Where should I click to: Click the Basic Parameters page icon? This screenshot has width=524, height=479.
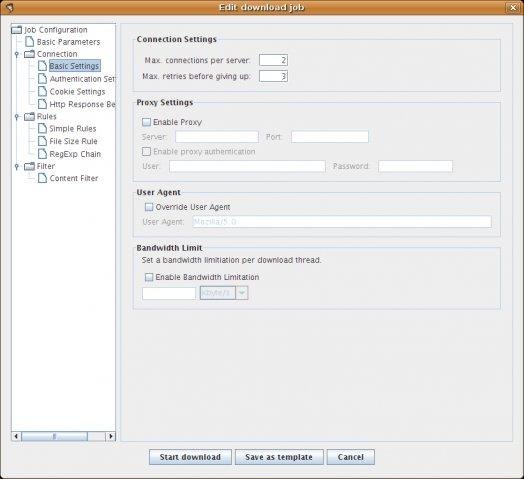click(30, 42)
